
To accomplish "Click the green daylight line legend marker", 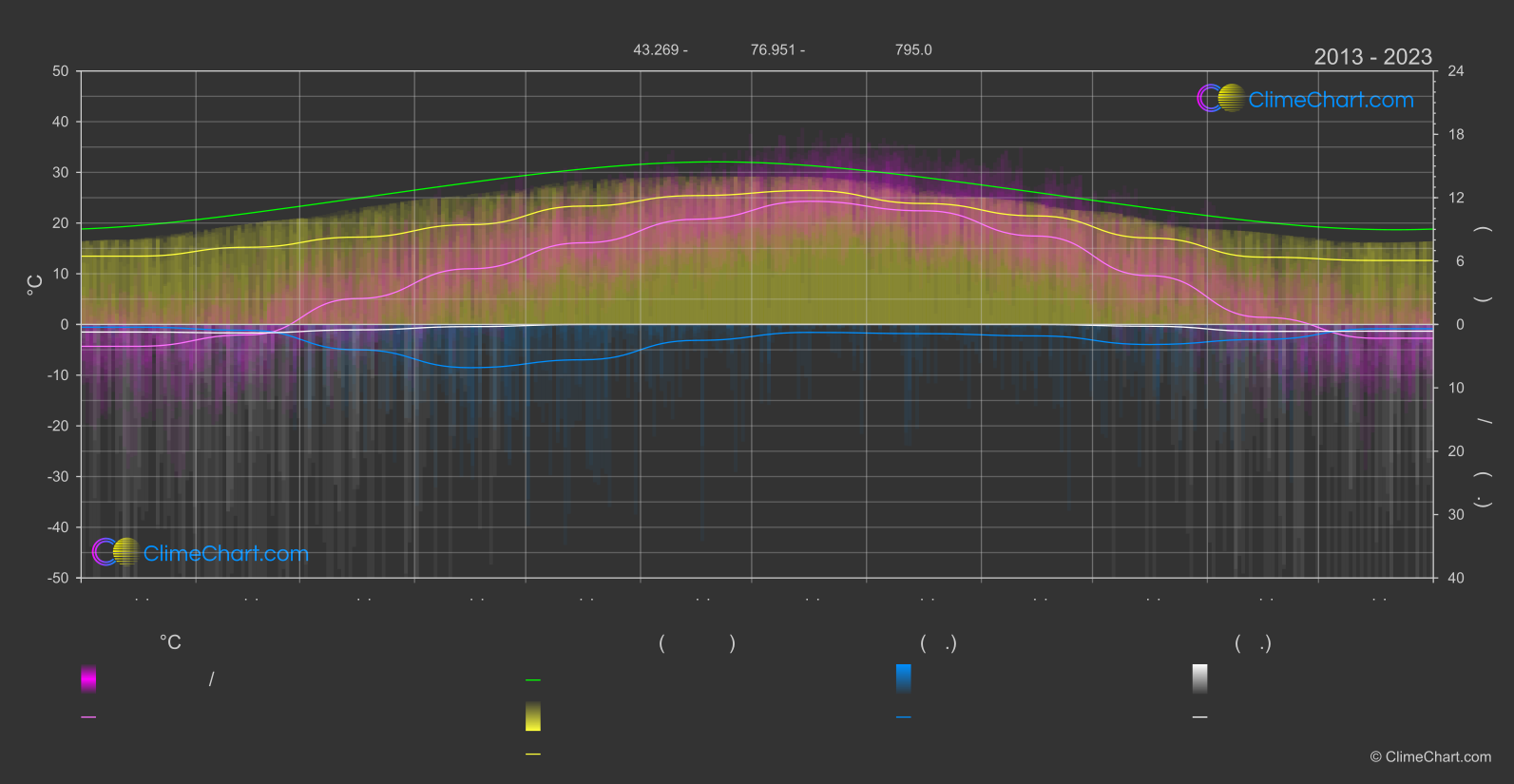I will point(533,680).
